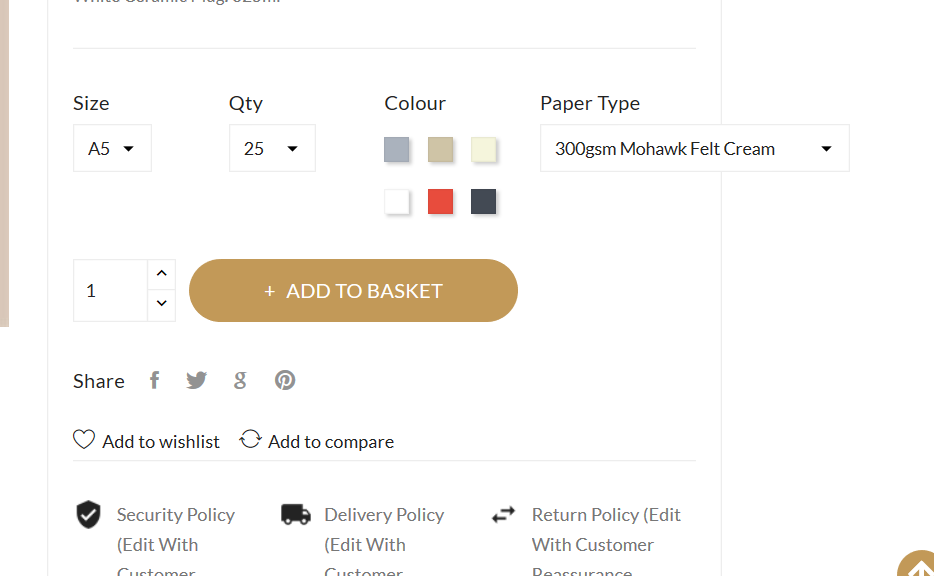Choose the grey-blue colour swatch

click(397, 150)
